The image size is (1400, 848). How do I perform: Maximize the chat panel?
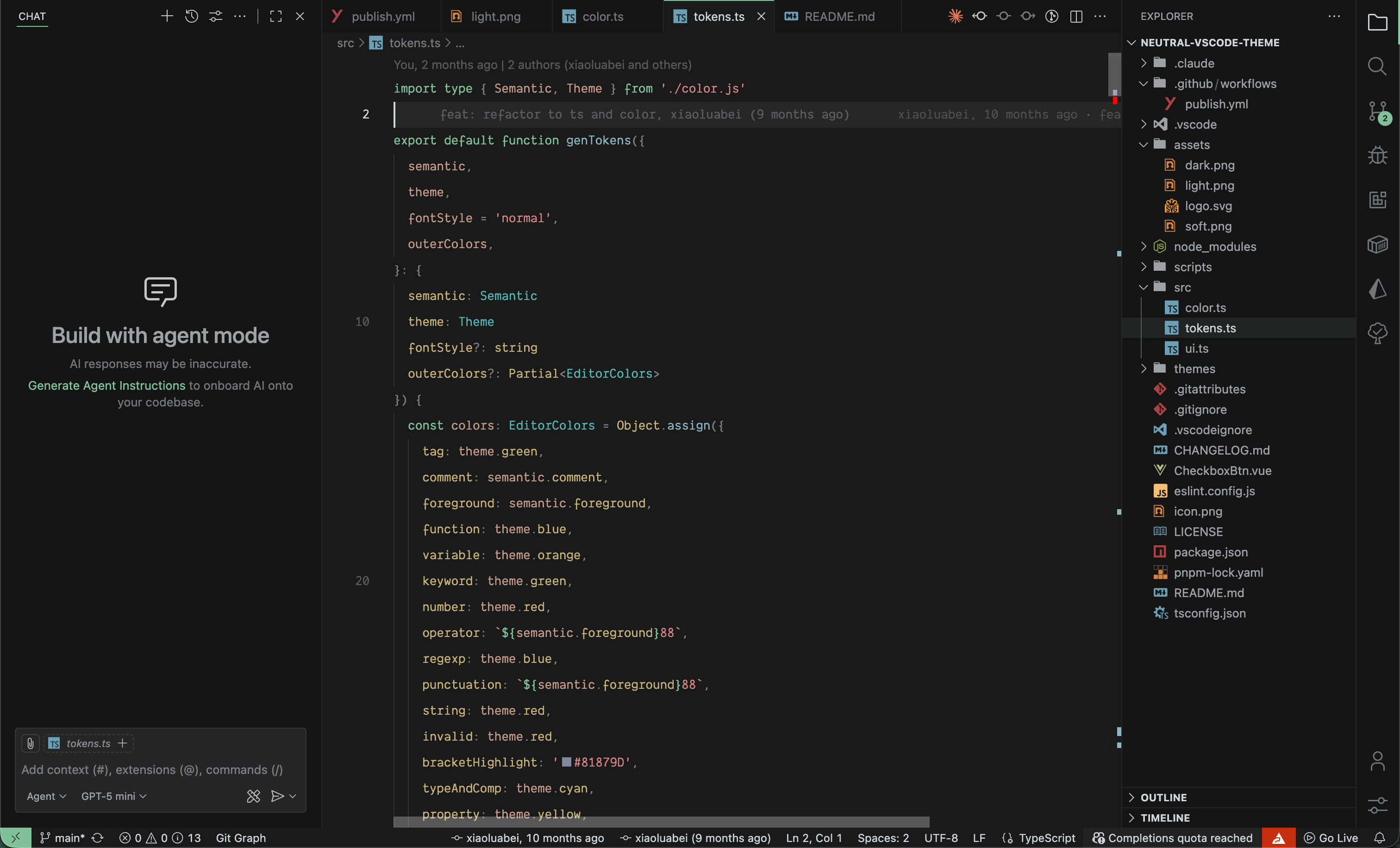(275, 16)
